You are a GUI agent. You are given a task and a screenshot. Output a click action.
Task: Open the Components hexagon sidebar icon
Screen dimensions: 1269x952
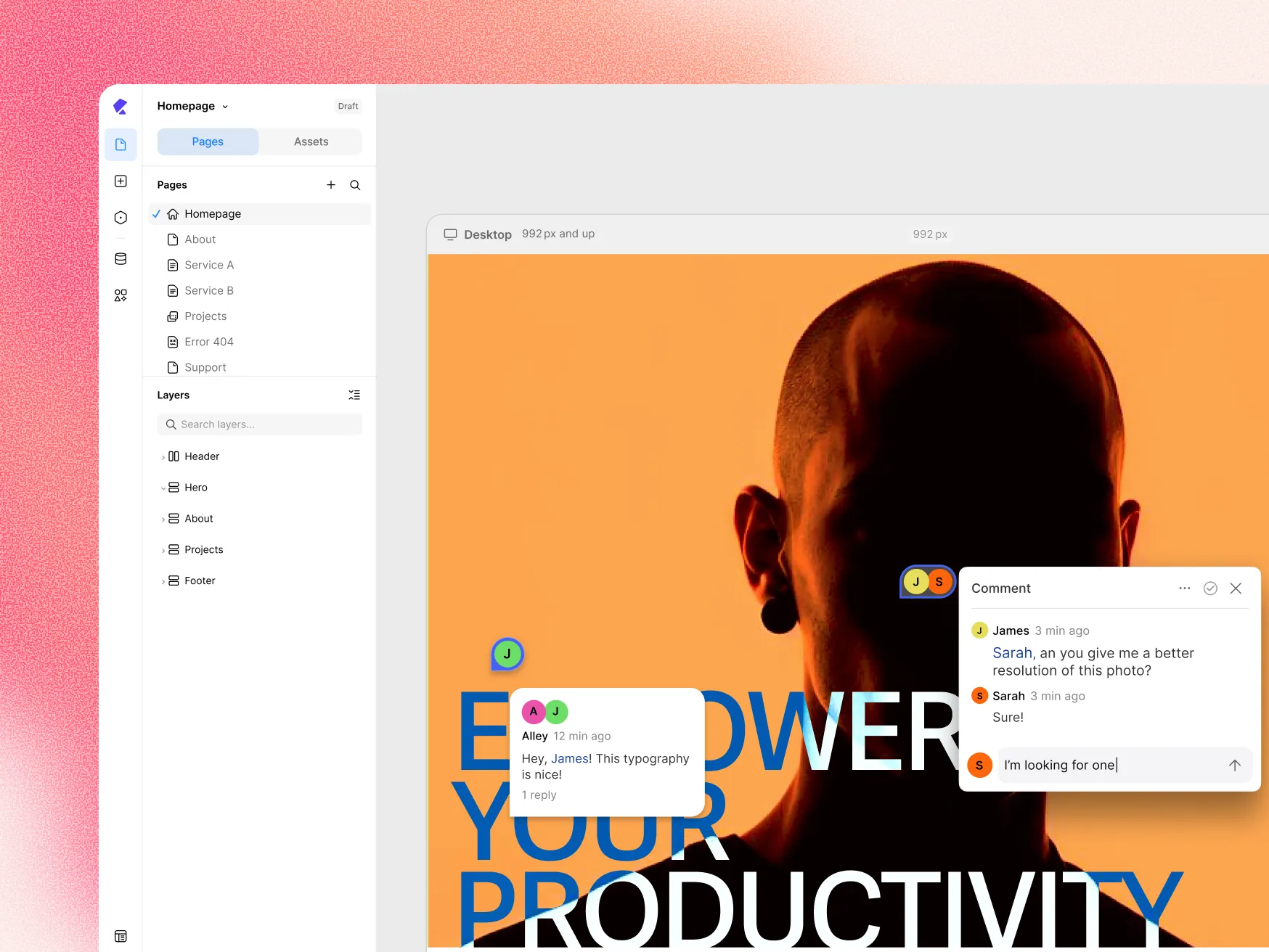pyautogui.click(x=121, y=218)
